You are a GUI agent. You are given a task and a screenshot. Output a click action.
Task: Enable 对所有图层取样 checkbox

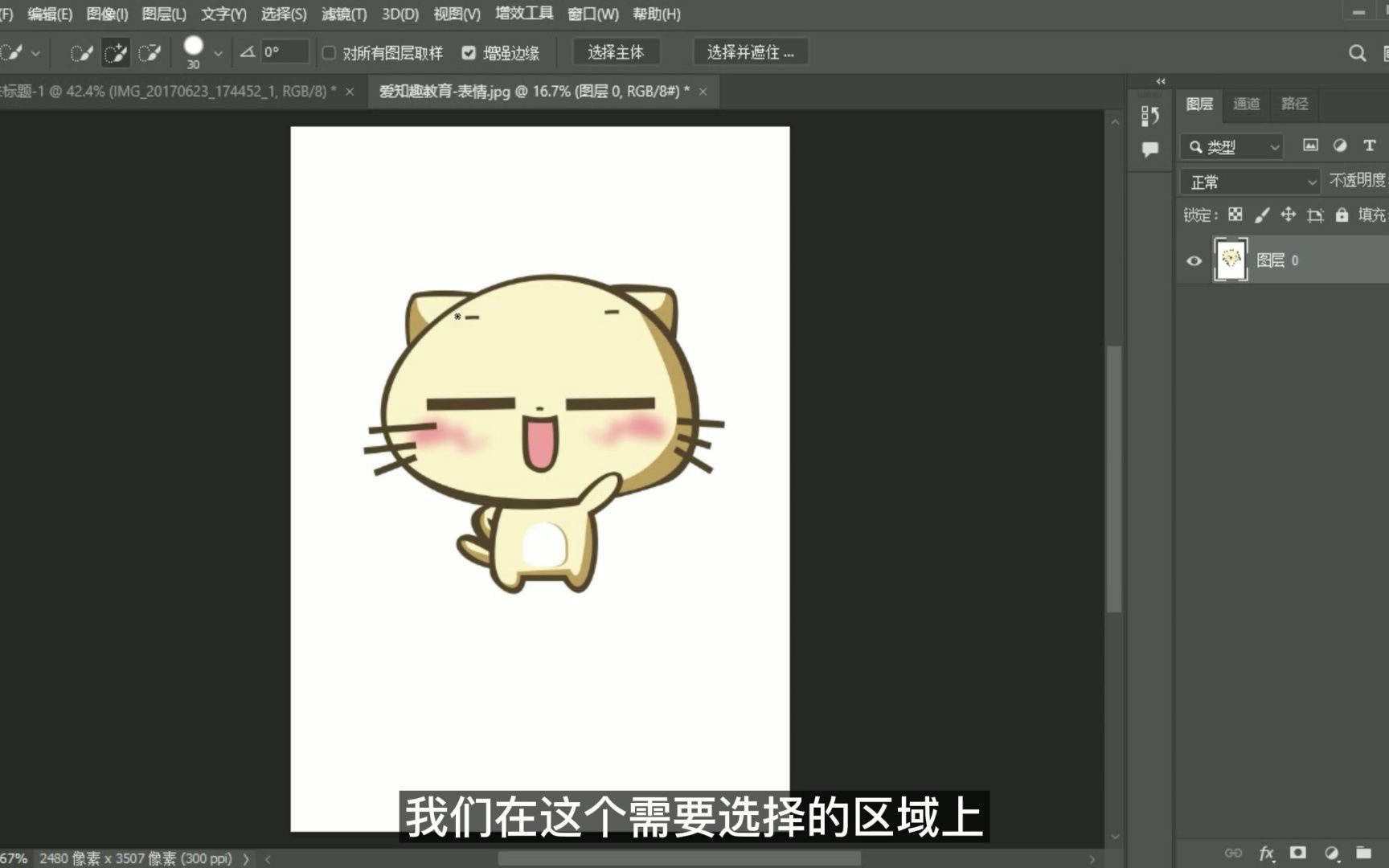point(330,52)
